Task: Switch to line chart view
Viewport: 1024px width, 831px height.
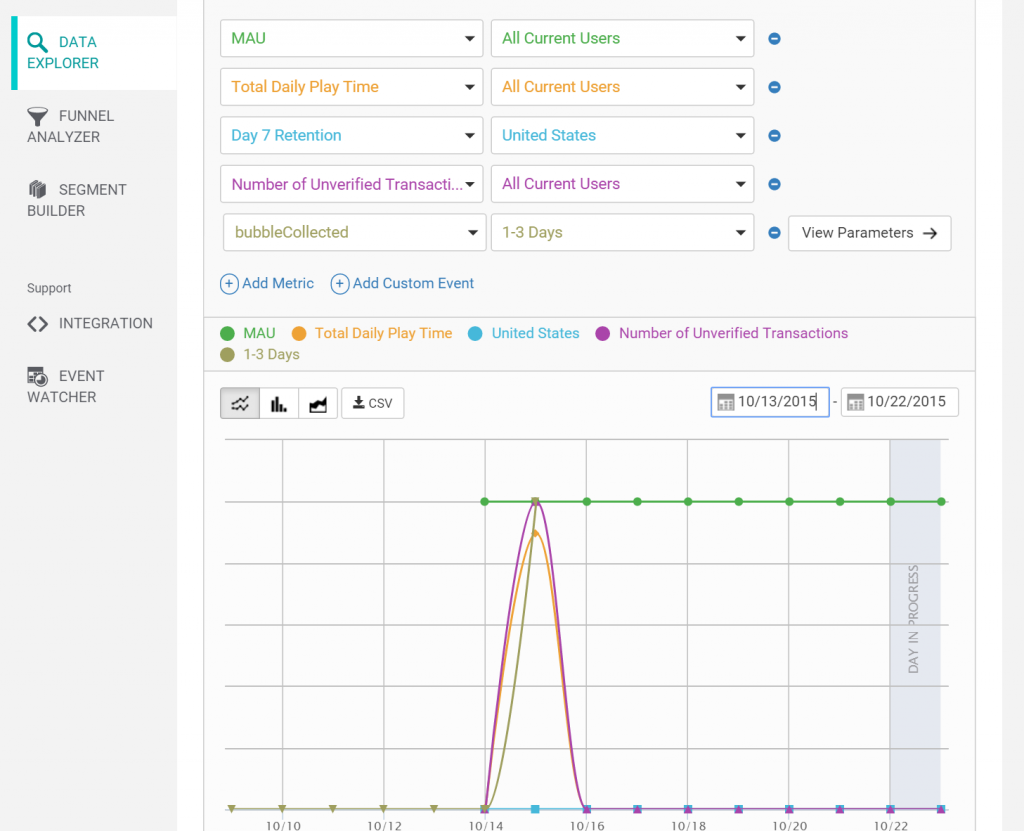Action: point(240,403)
